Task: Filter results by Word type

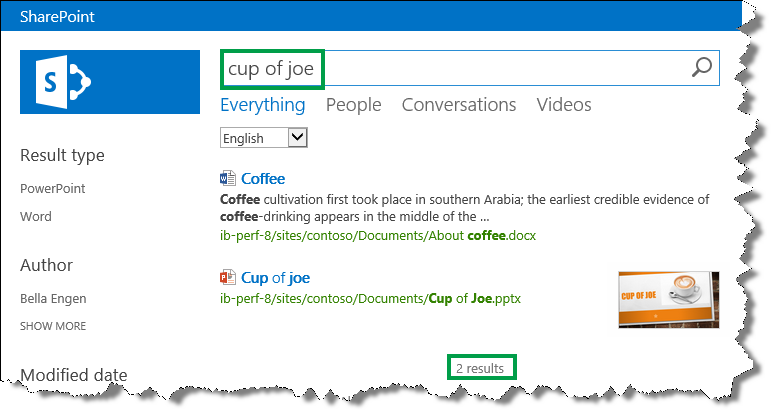Action: pos(36,216)
